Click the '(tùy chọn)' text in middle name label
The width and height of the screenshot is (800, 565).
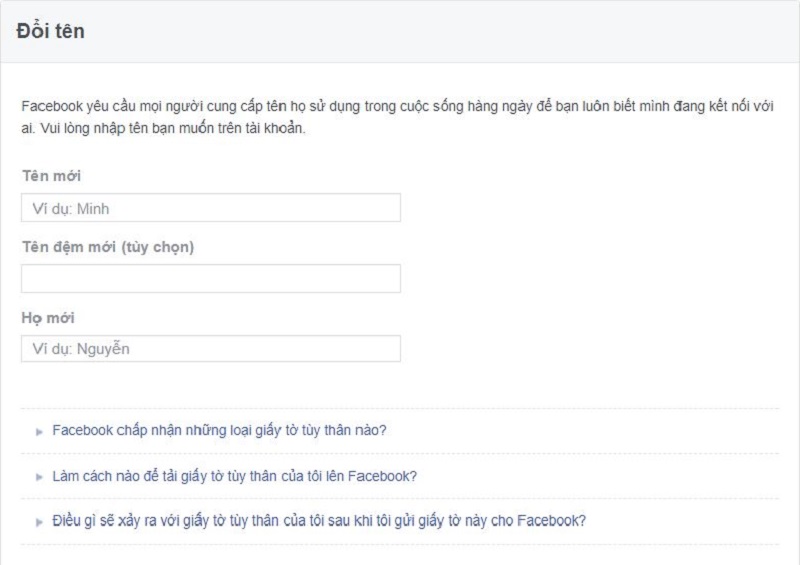[x=158, y=248]
